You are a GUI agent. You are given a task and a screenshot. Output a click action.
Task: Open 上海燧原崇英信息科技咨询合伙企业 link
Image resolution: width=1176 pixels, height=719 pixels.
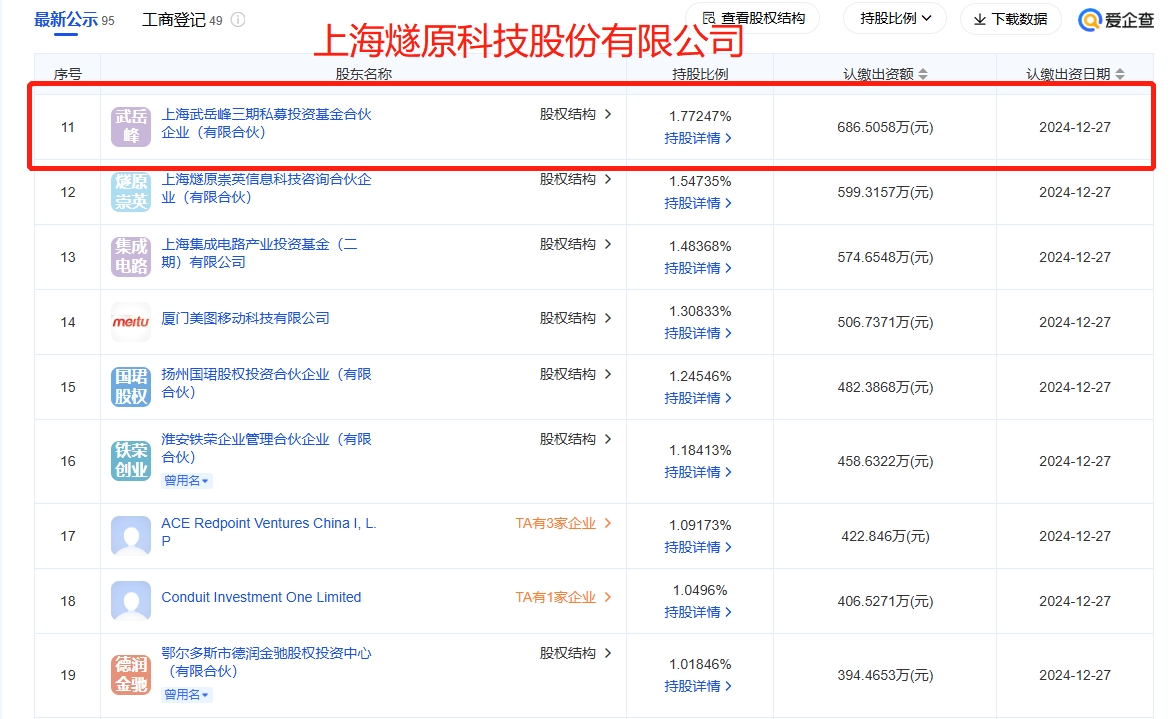tap(266, 189)
